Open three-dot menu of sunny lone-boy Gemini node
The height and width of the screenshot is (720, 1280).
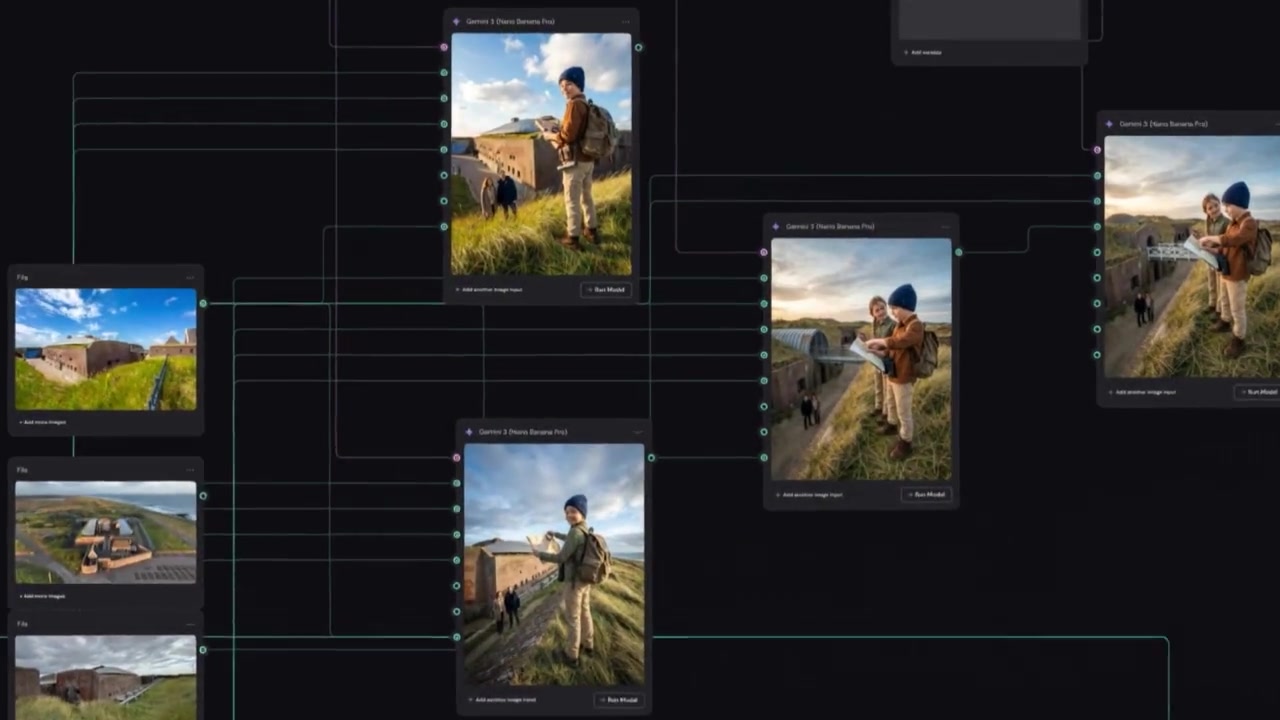pos(626,21)
